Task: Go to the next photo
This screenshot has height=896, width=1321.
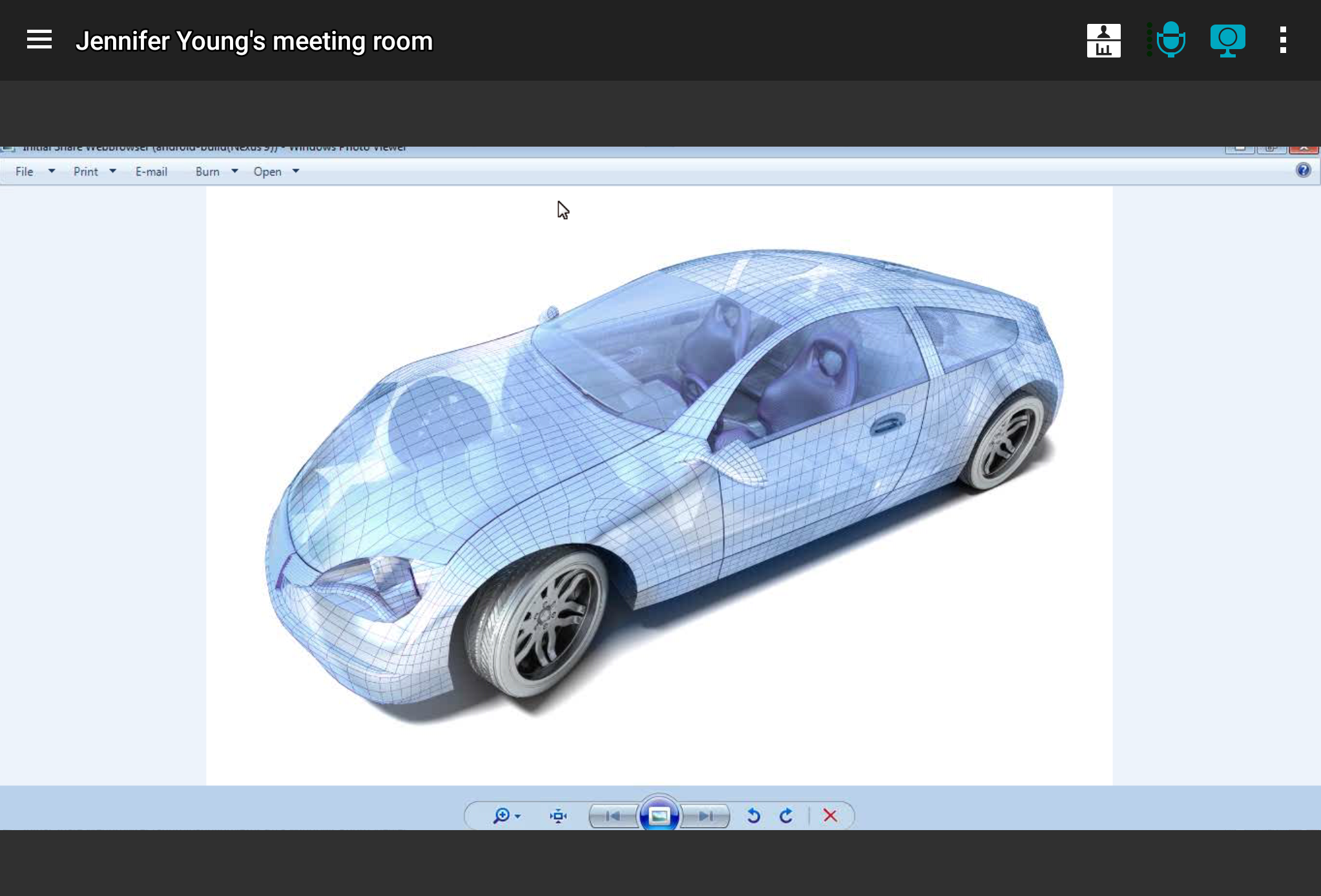Action: 705,816
